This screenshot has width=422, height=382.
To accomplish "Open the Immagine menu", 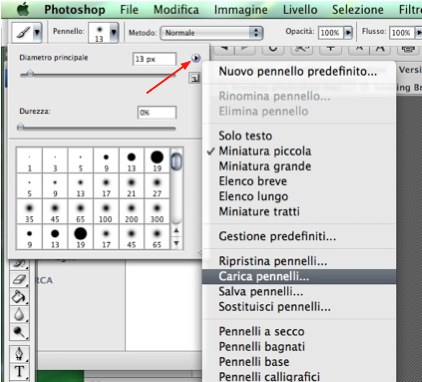I will (240, 9).
